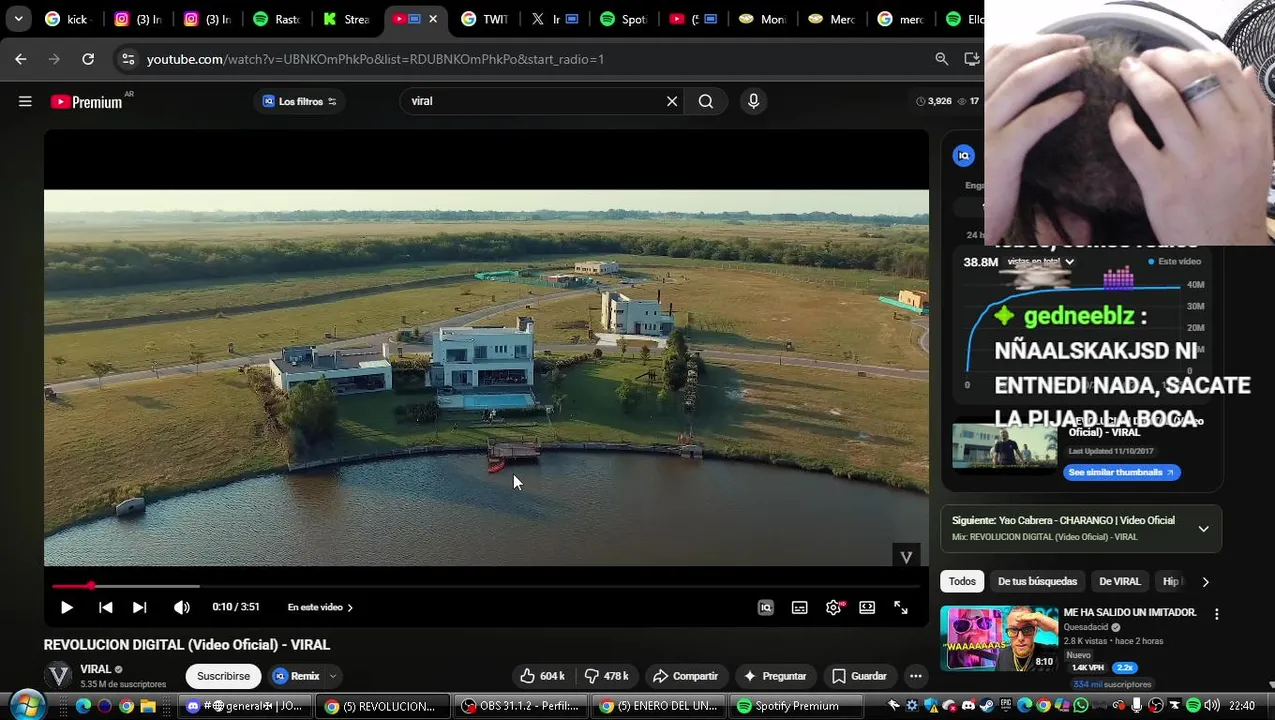Viewport: 1275px width, 720px height.
Task: Switch to 'ENERO DEL UN...' Chrome taskbar window
Action: (x=659, y=706)
